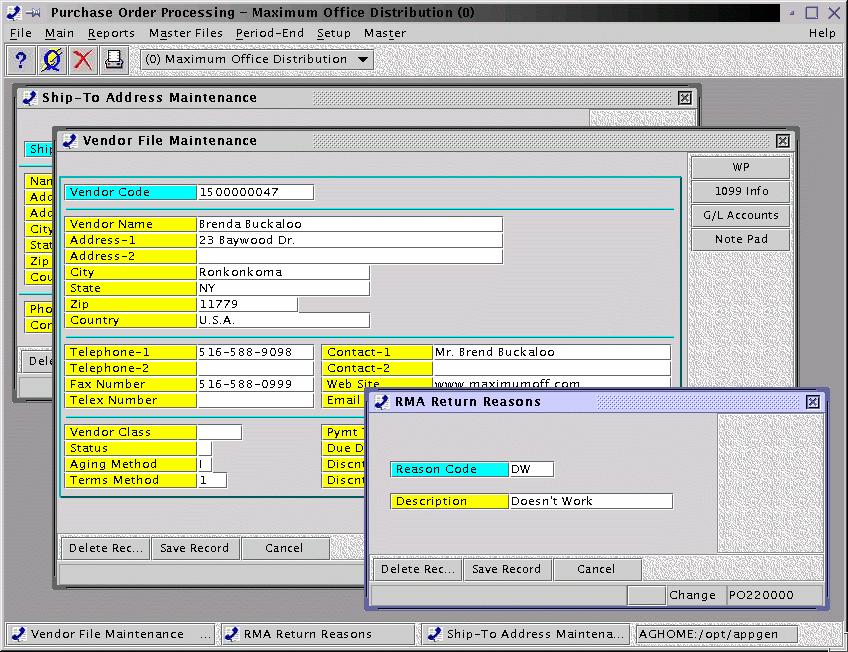Click the Reason Code input field
The image size is (848, 652).
click(x=531, y=469)
